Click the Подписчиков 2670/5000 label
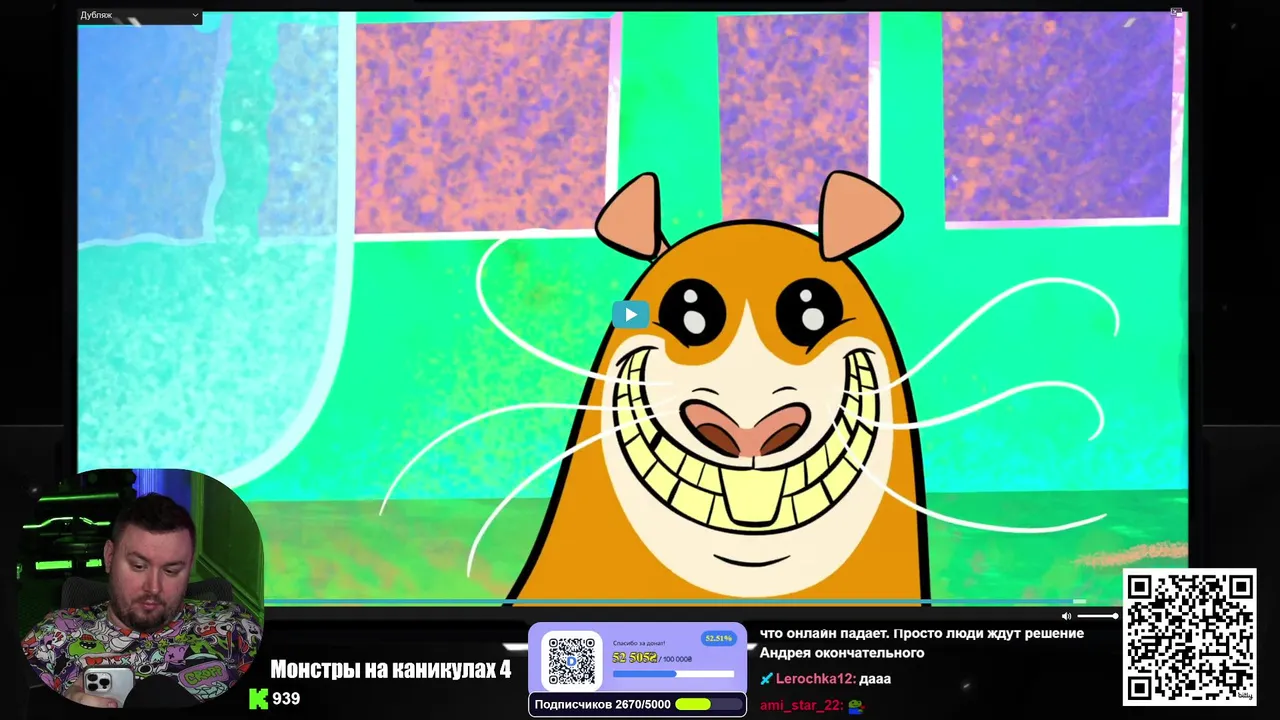The image size is (1280, 720). click(602, 704)
